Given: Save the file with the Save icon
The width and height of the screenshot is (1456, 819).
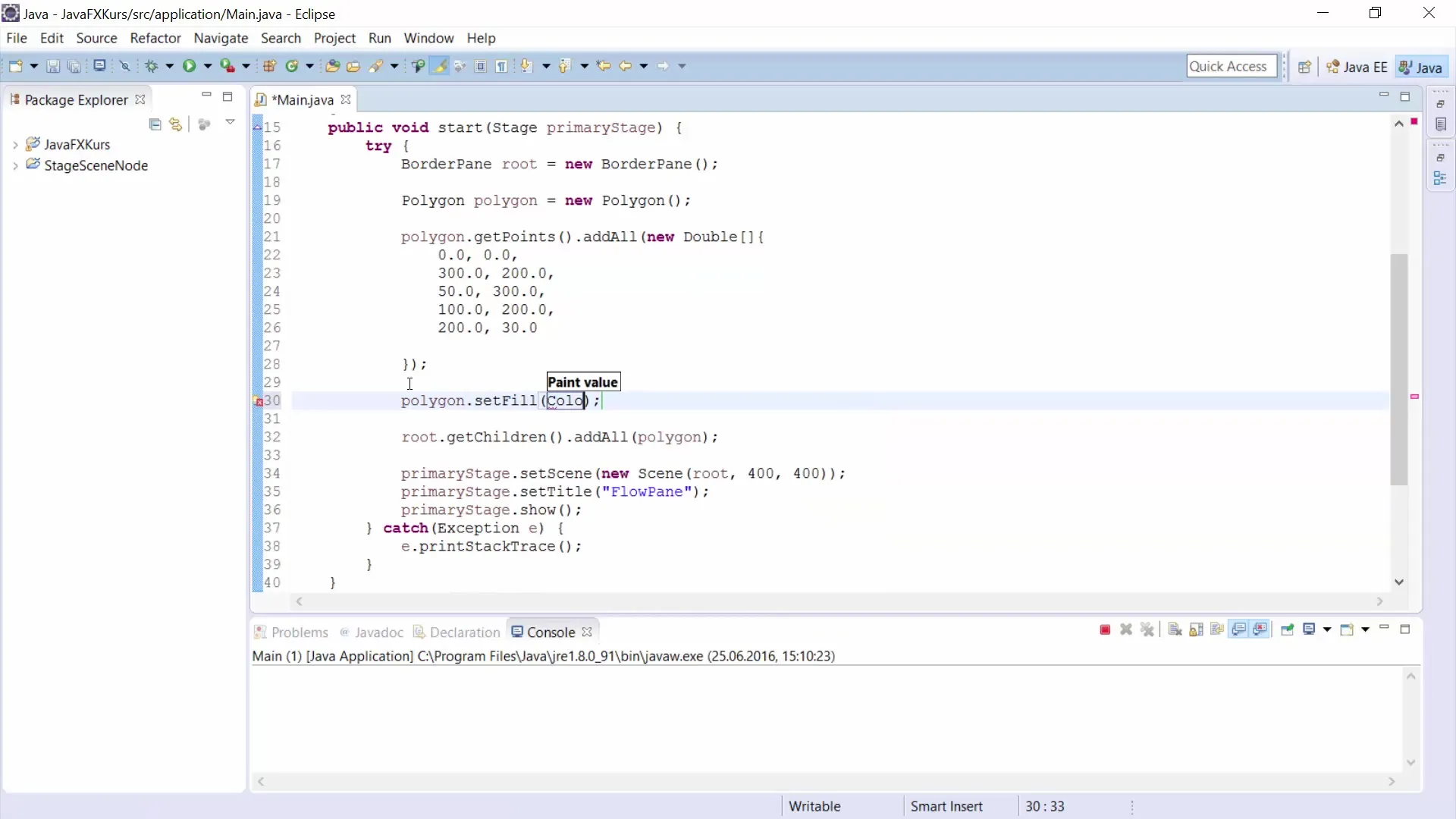Looking at the screenshot, I should click(53, 66).
